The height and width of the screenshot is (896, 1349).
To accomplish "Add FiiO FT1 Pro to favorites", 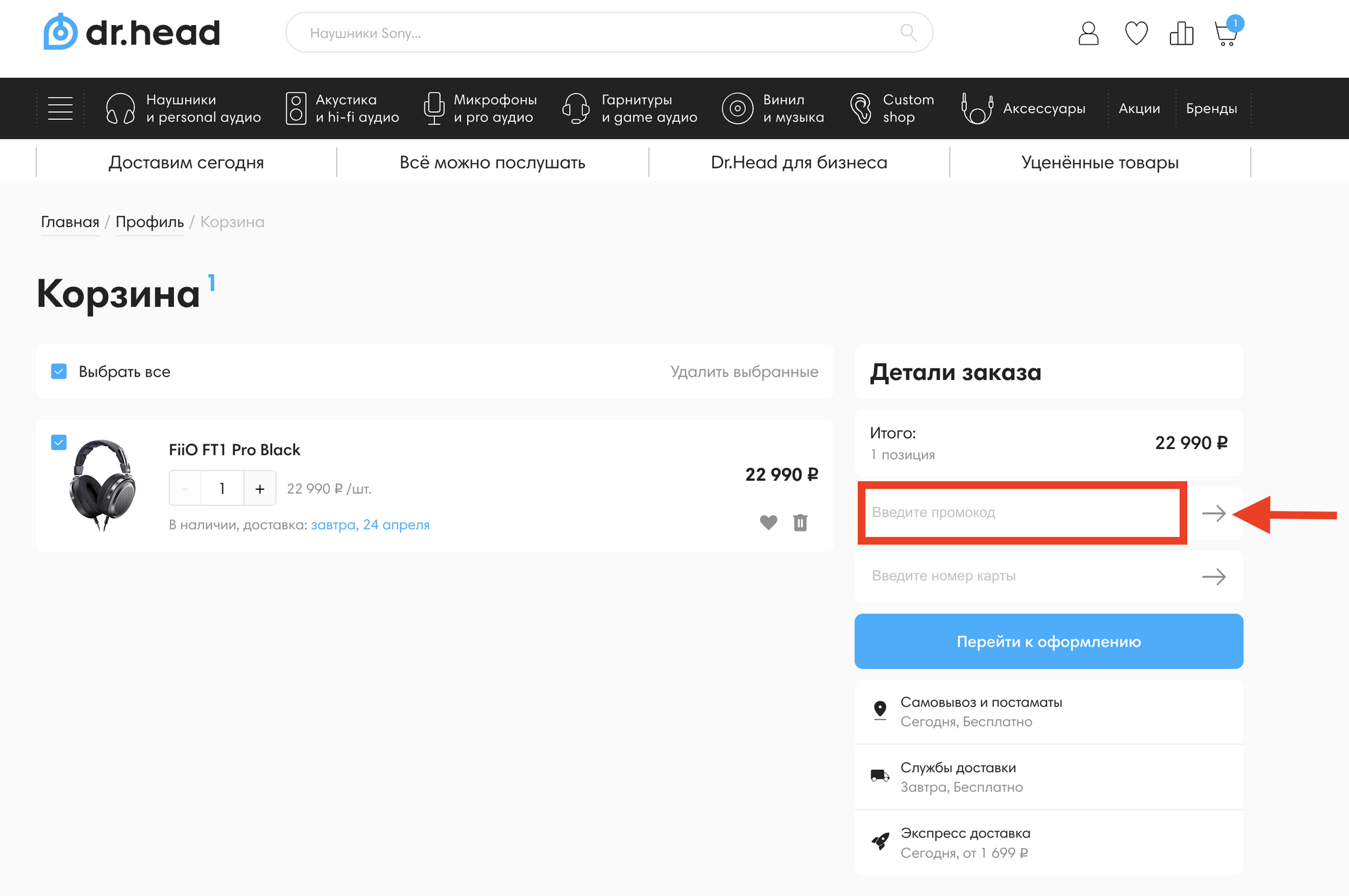I will [x=769, y=523].
